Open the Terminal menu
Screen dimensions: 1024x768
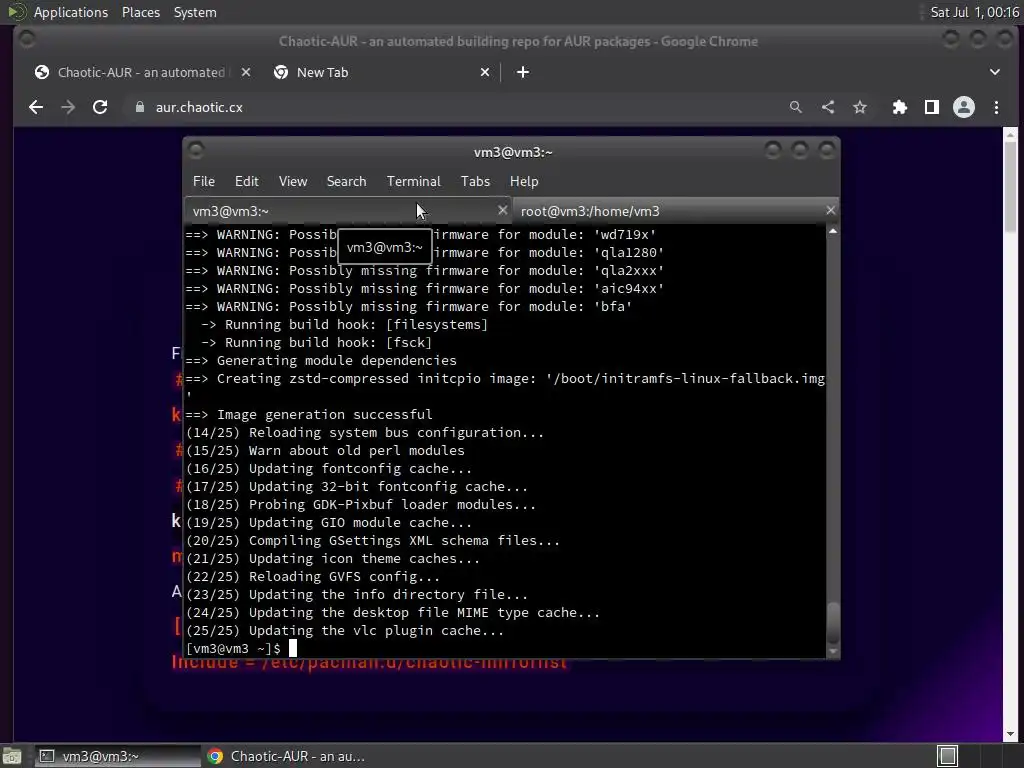click(x=413, y=181)
